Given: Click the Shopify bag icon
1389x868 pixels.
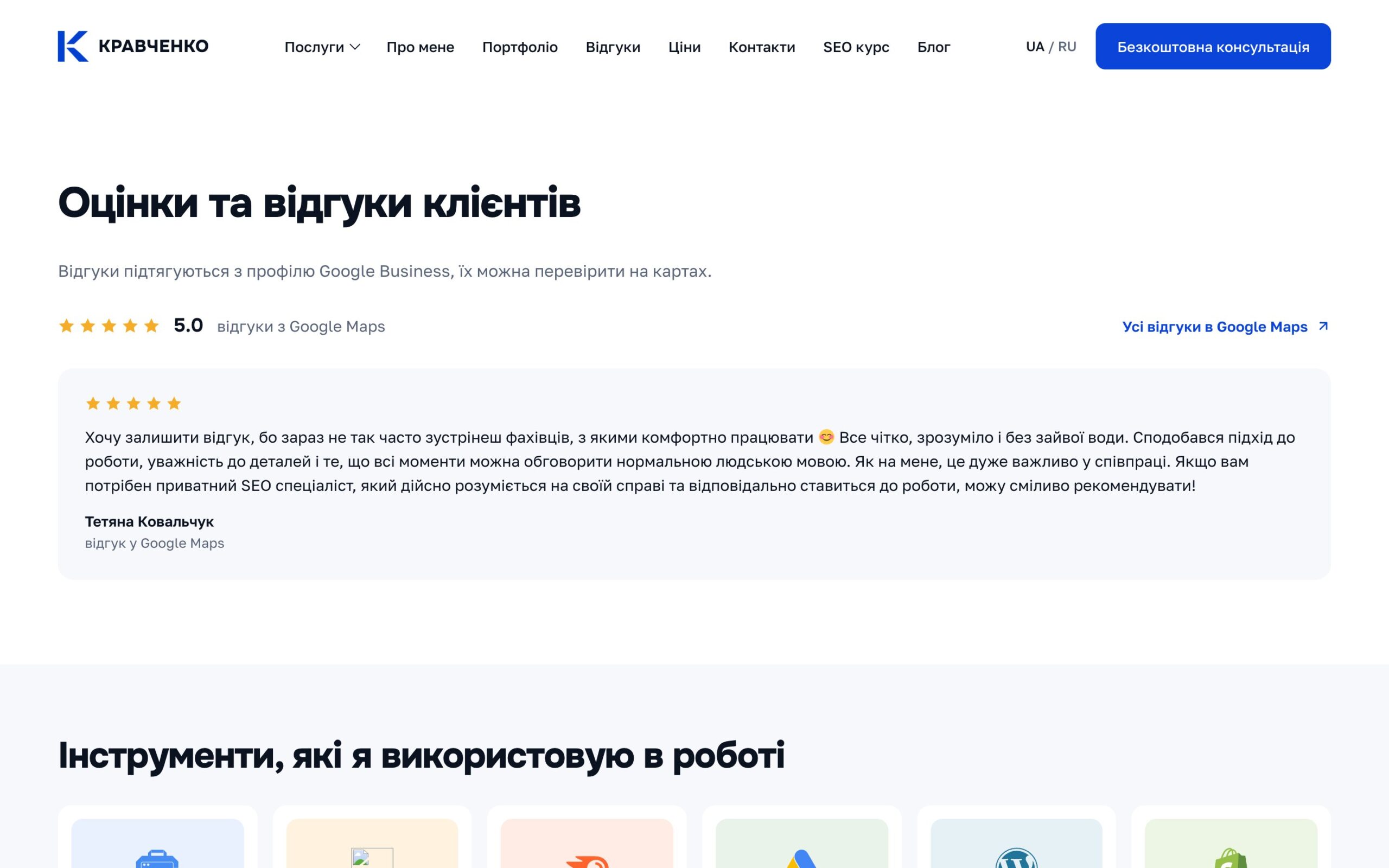Looking at the screenshot, I should point(1231,858).
